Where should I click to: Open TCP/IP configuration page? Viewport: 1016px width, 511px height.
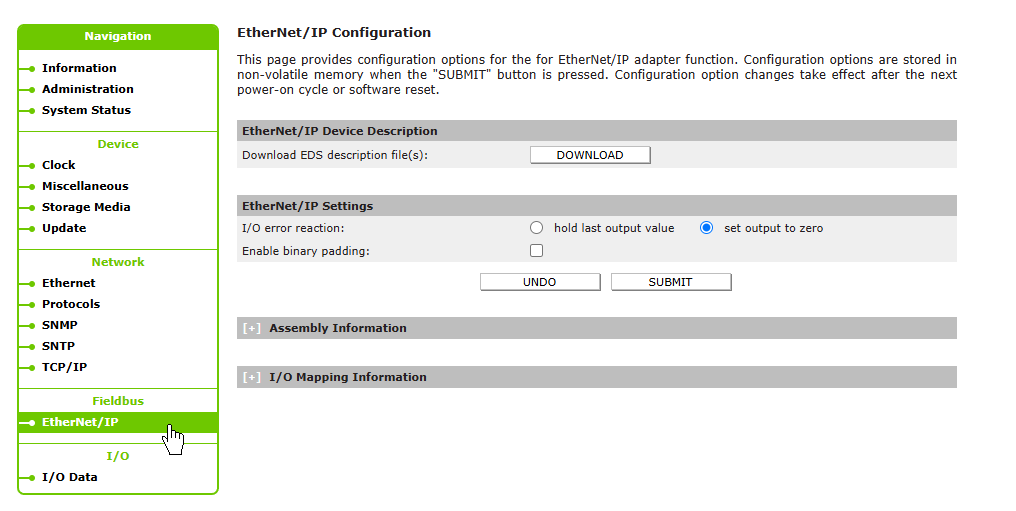coord(64,367)
